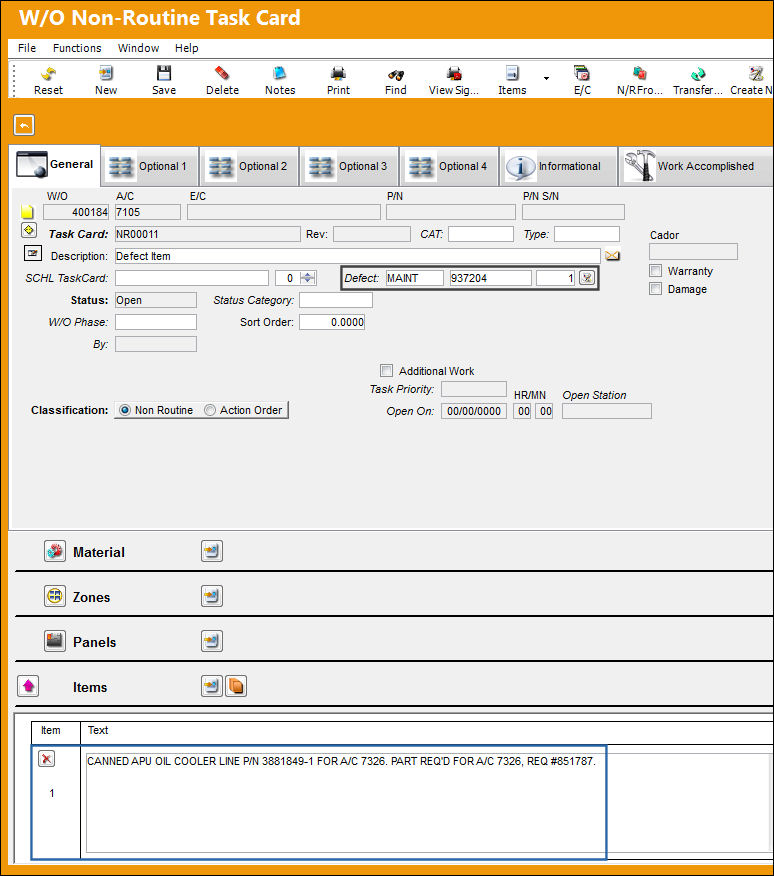The width and height of the screenshot is (774, 876).
Task: Open the Zones add arrow button
Action: [x=212, y=596]
